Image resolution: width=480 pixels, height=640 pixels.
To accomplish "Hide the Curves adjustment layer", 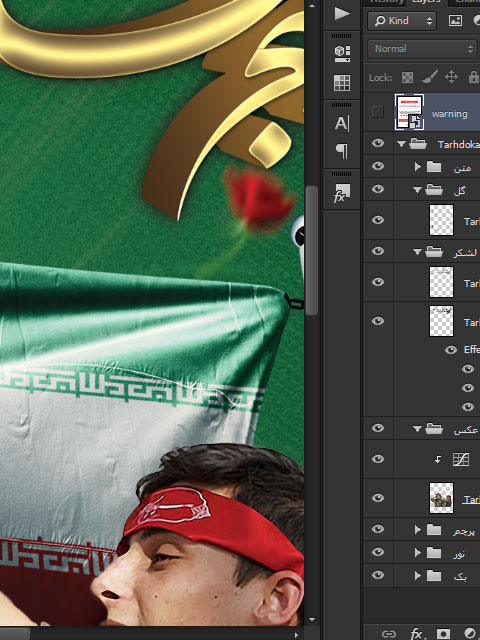I will tap(378, 459).
